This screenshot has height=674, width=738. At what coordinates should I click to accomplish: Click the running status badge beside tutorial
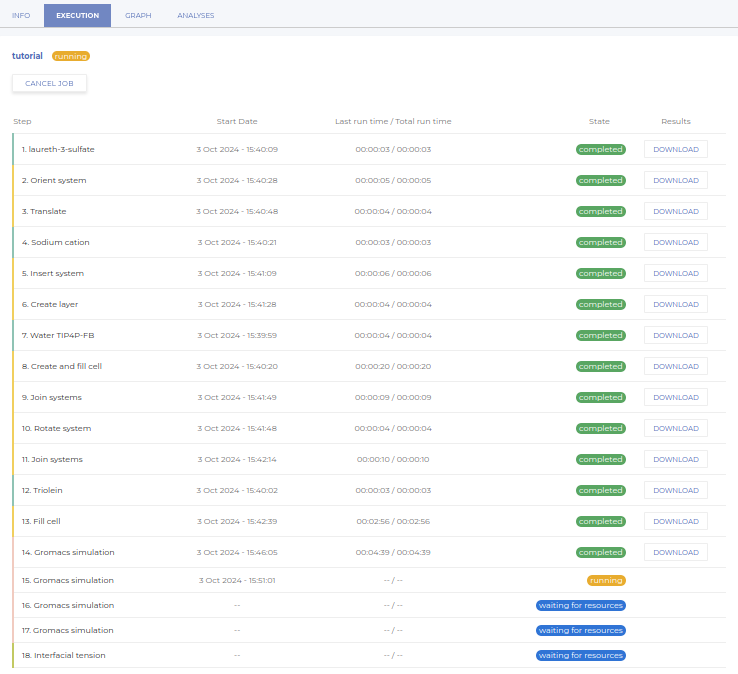(x=71, y=56)
